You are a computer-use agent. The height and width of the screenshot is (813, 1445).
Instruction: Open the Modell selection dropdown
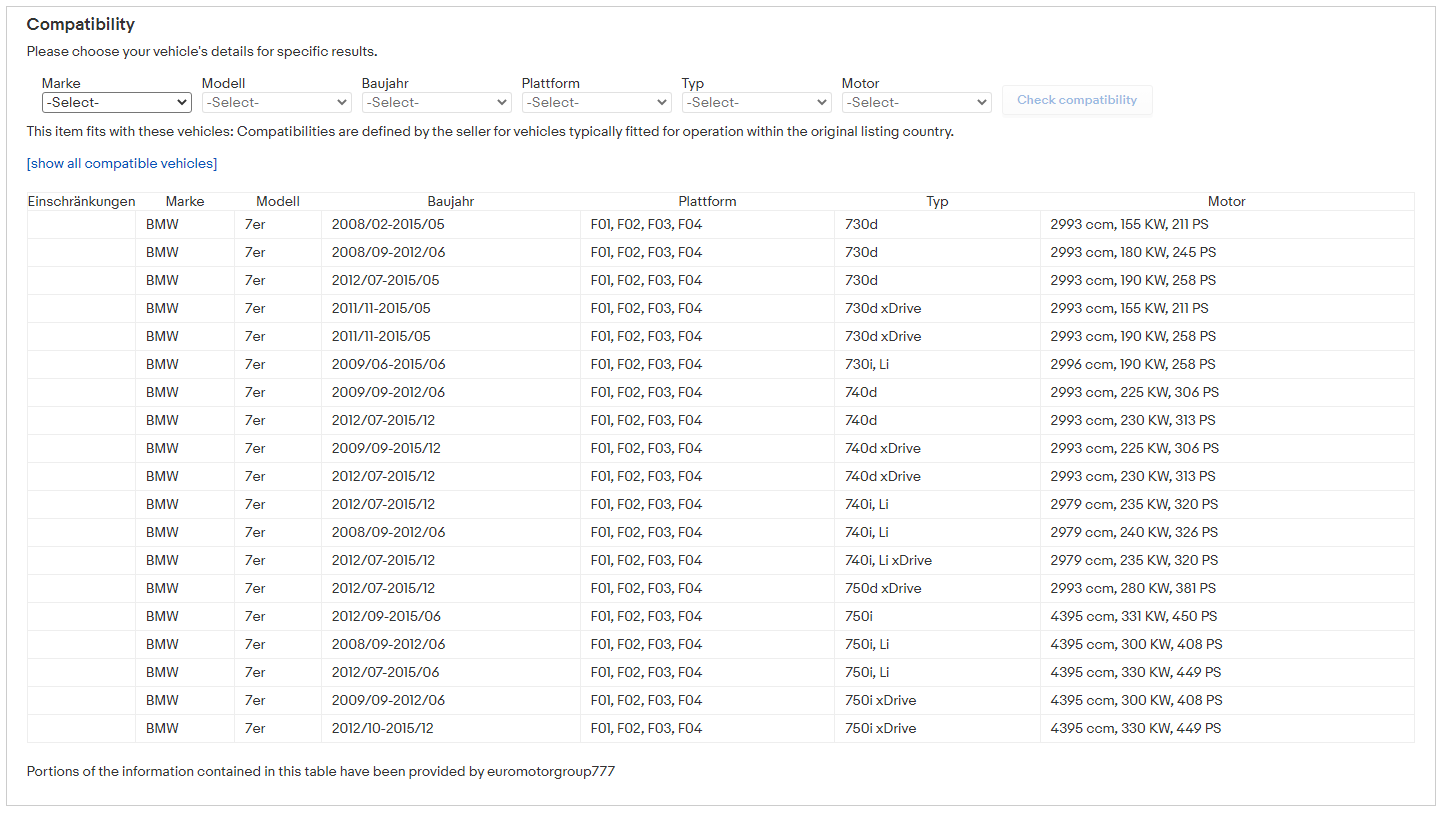pyautogui.click(x=276, y=102)
